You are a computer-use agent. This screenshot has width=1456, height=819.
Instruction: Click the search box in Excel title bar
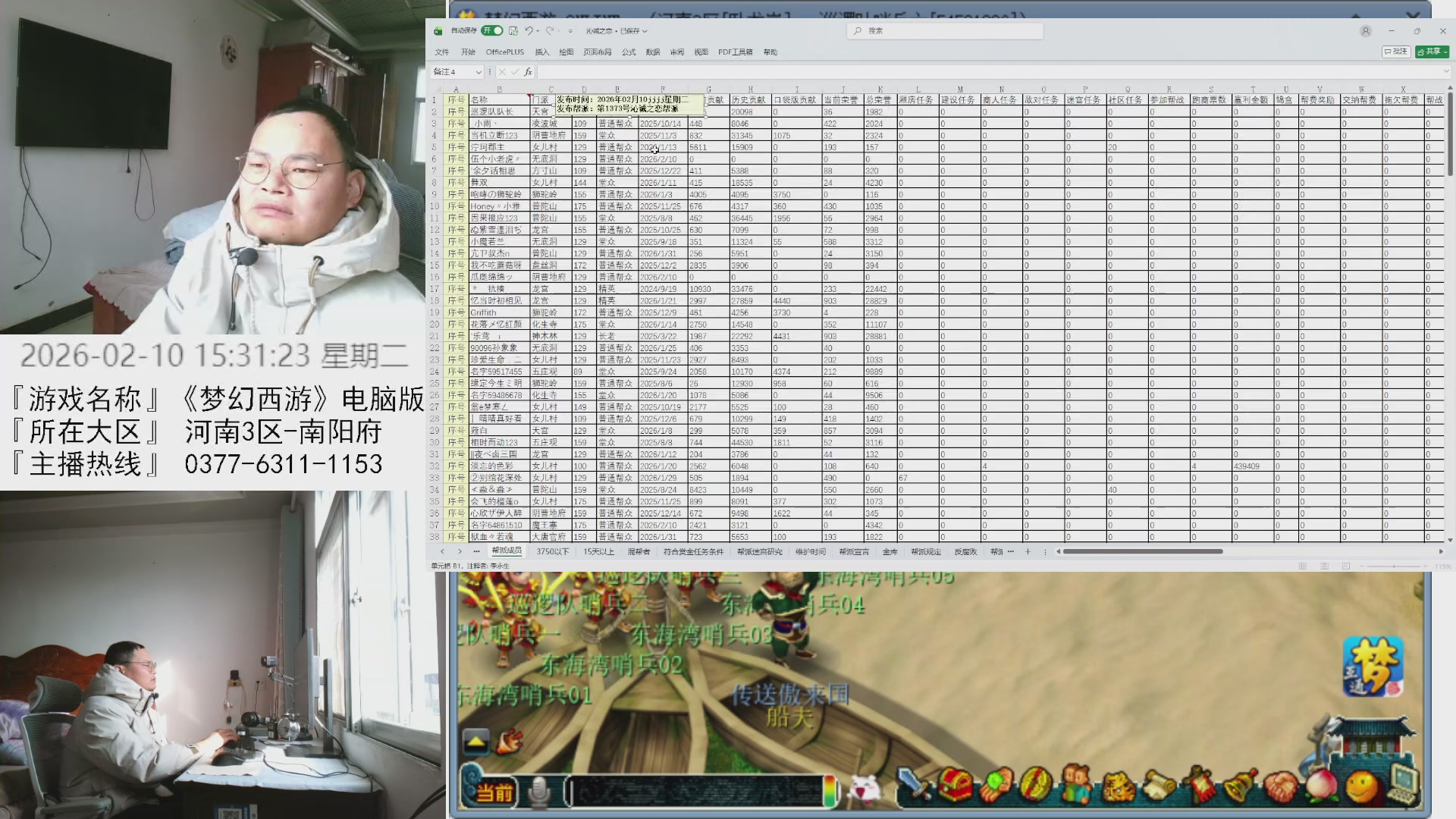pos(944,31)
